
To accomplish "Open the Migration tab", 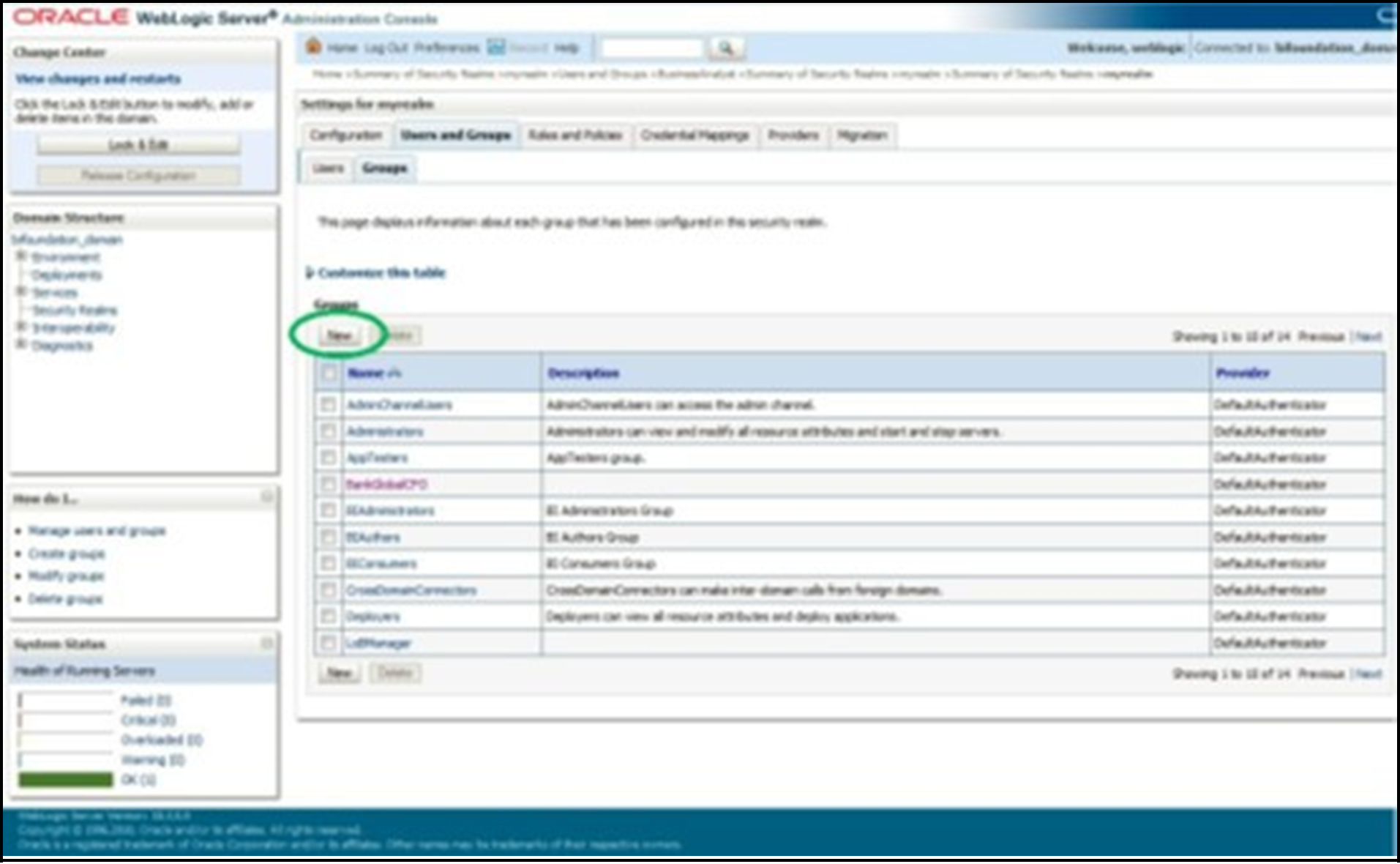I will click(x=862, y=135).
